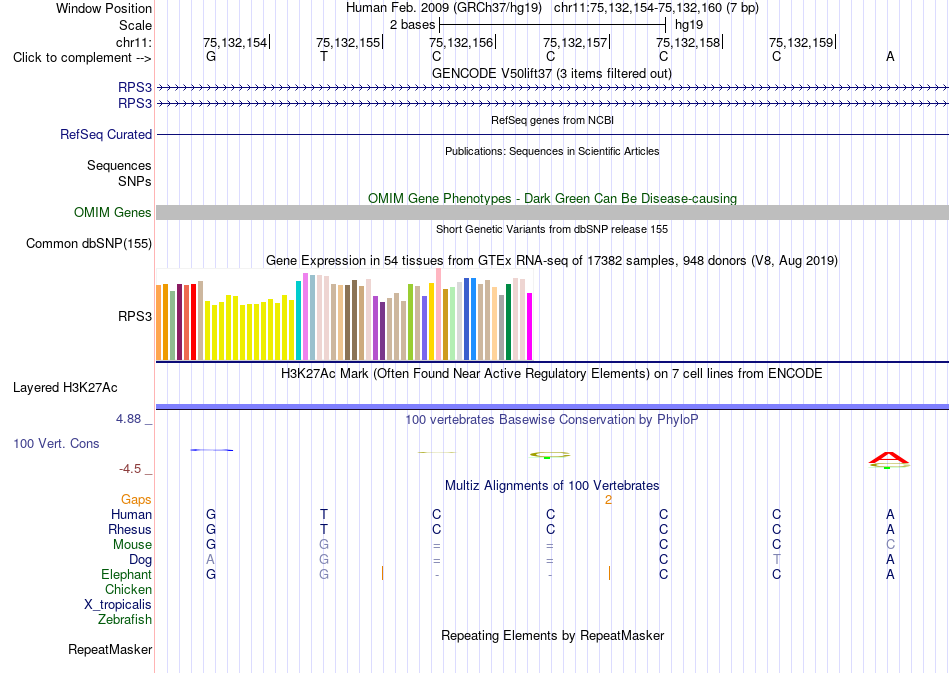Viewport: 950px width, 673px height.
Task: Click A base in Elephant alignment row
Action: (x=890, y=574)
